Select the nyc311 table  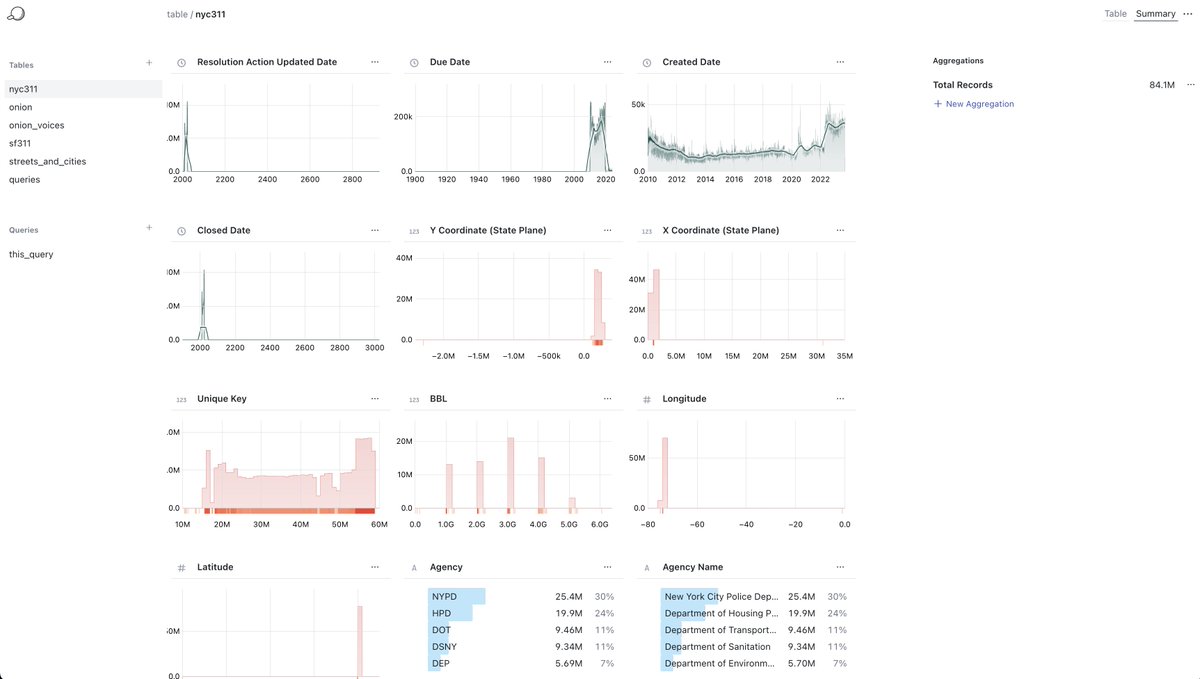(83, 89)
